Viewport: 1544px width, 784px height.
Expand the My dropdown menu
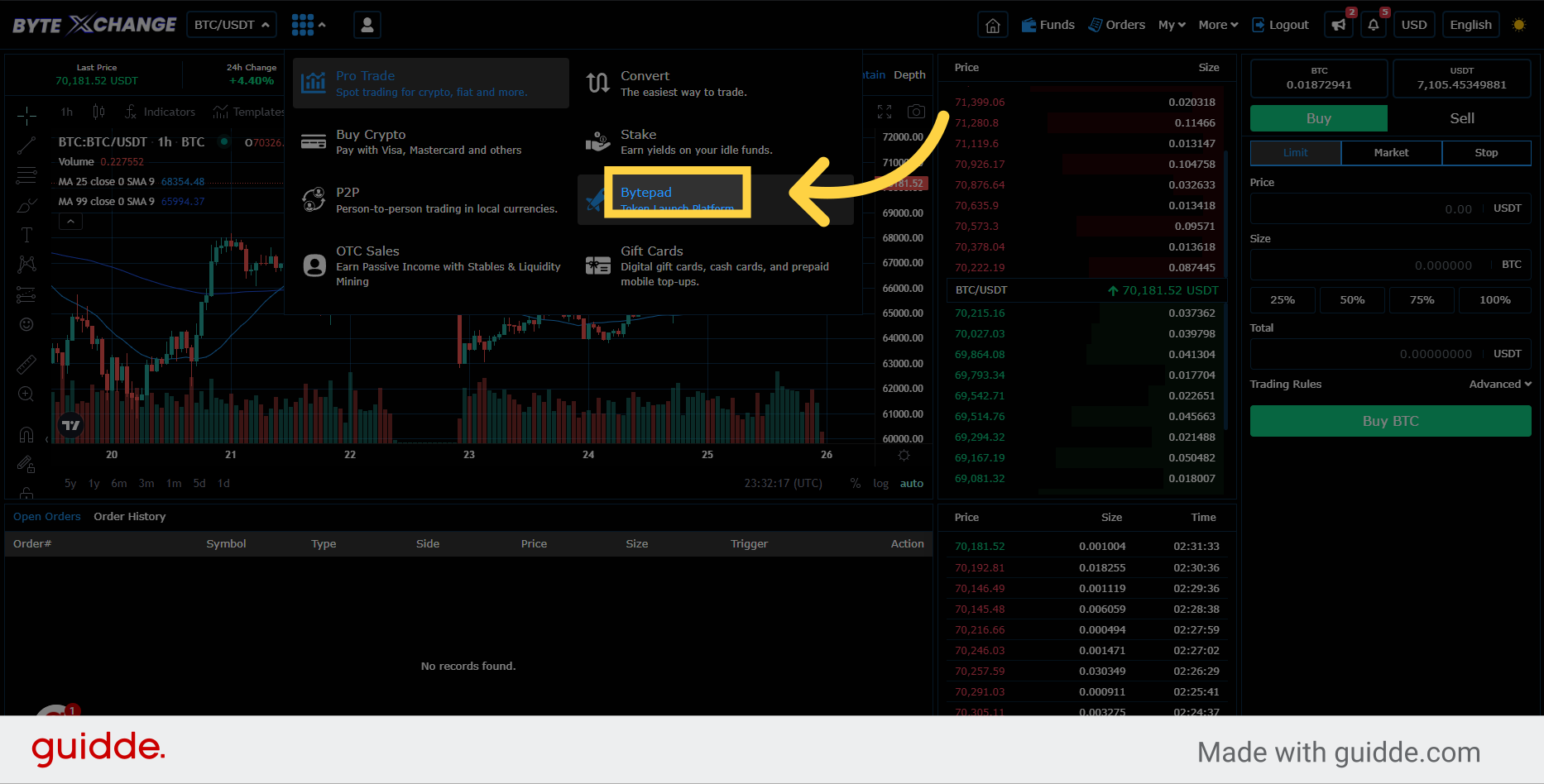1172,25
